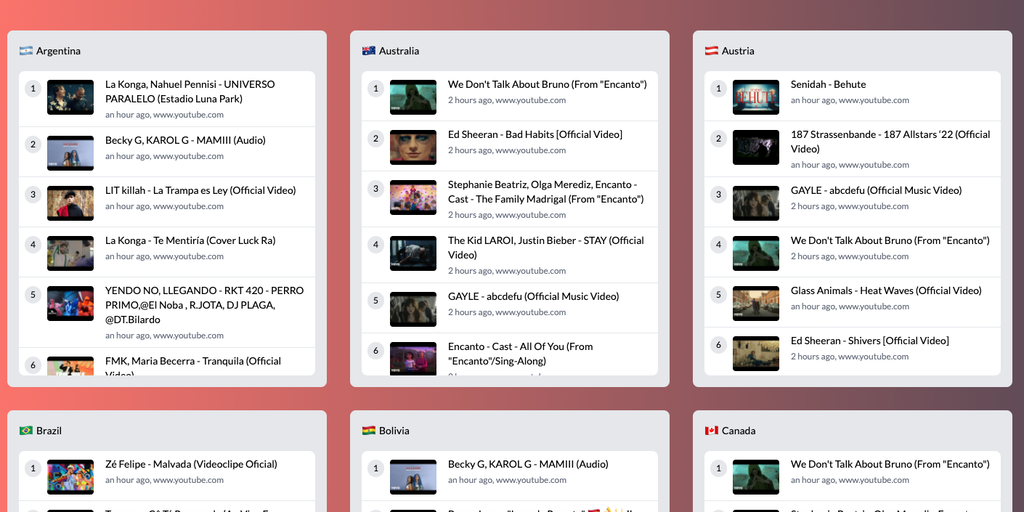1024x512 pixels.
Task: Open Encanto All Of You thumbnail
Action: pos(413,359)
